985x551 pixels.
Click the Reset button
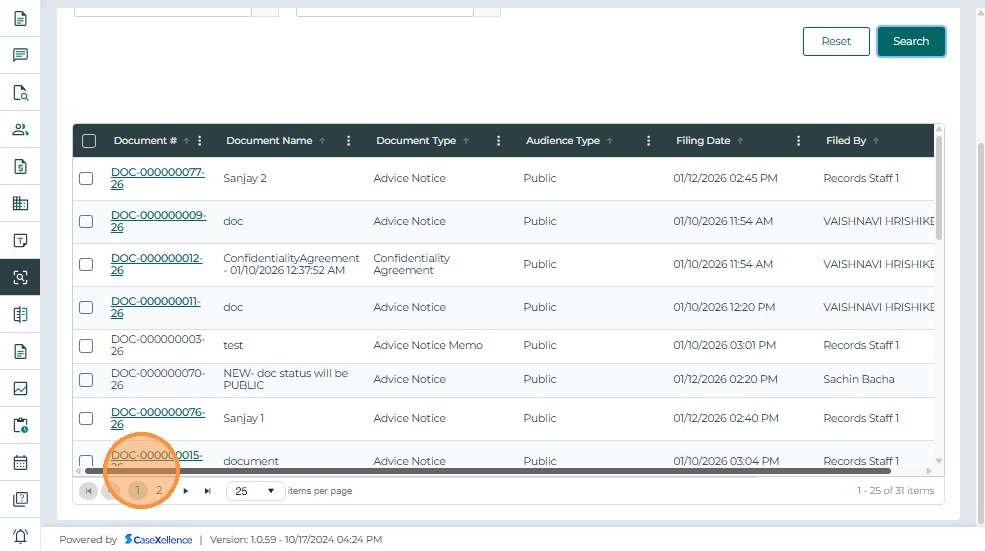tap(836, 41)
